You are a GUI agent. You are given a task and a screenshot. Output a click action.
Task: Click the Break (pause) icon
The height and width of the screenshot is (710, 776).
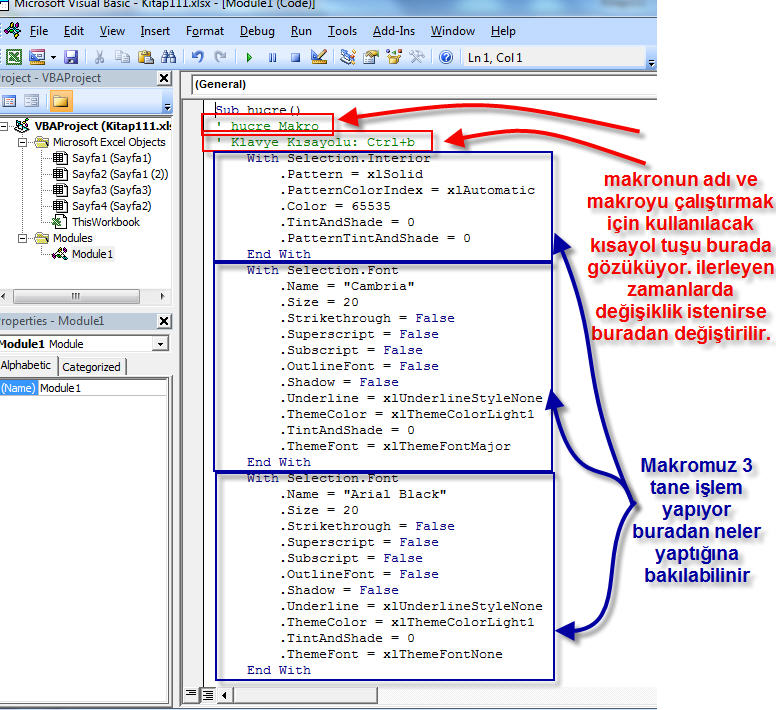[x=272, y=58]
